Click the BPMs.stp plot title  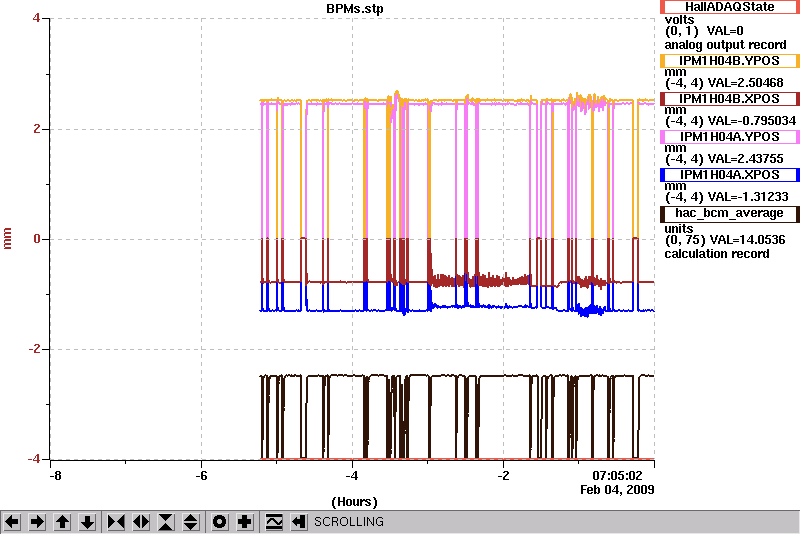tap(355, 9)
